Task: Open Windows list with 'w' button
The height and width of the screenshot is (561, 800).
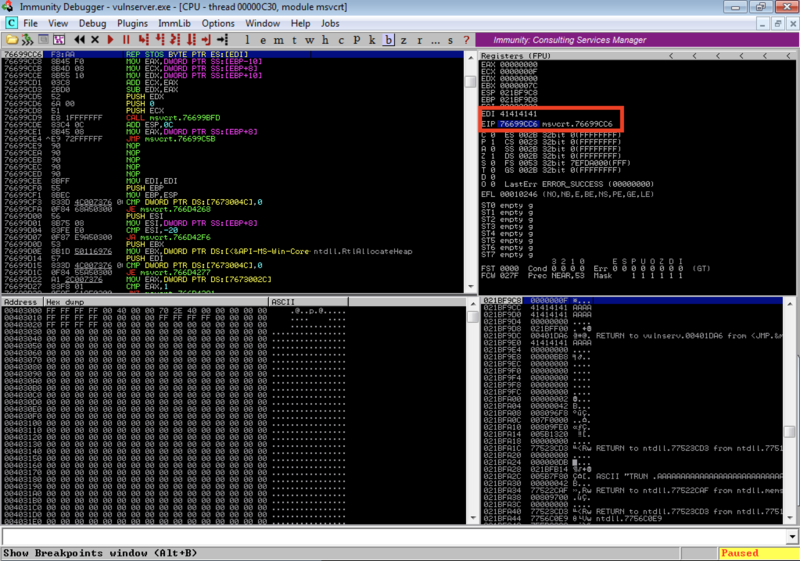Action: [310, 40]
